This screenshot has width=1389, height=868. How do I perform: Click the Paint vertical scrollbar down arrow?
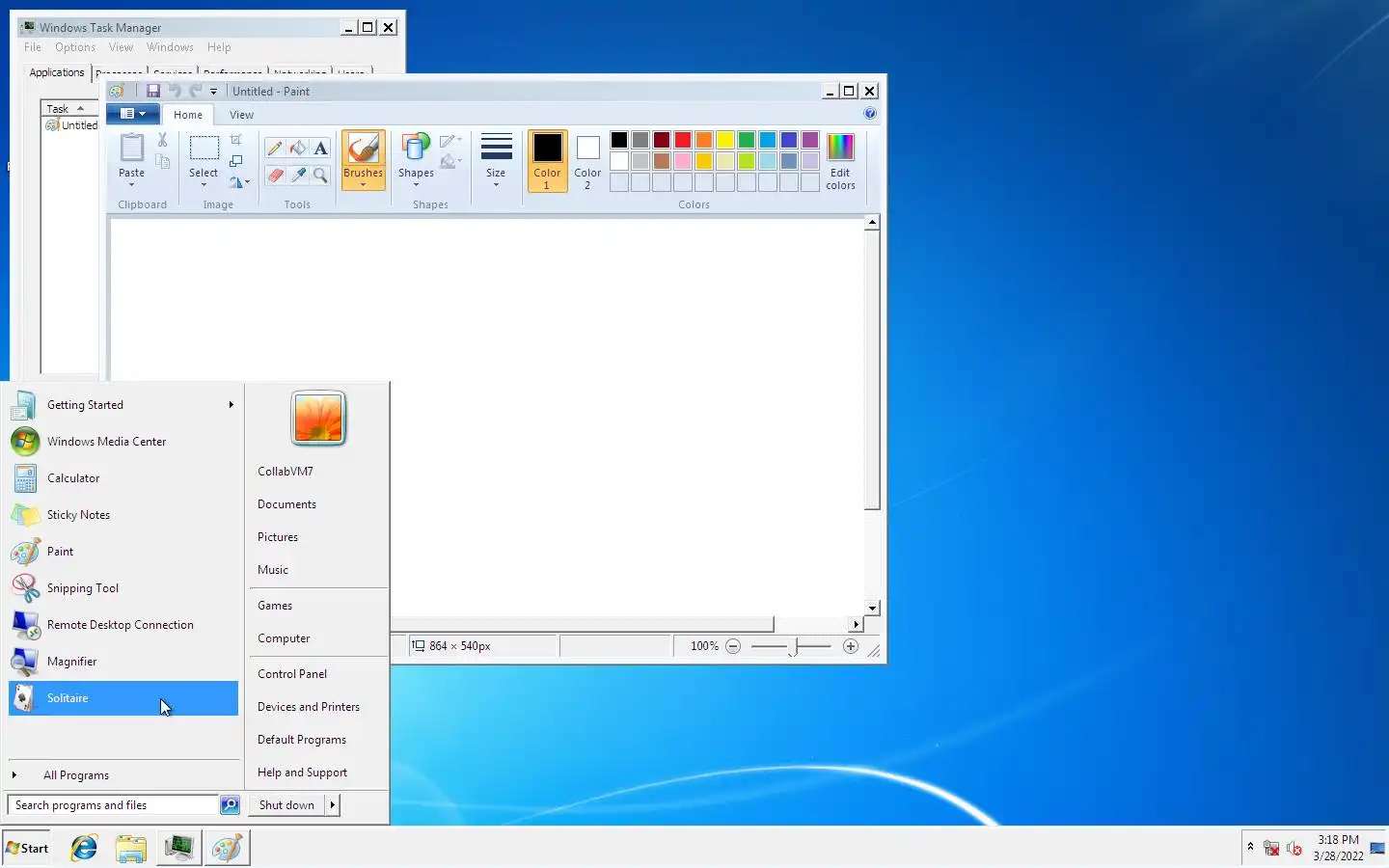point(872,609)
